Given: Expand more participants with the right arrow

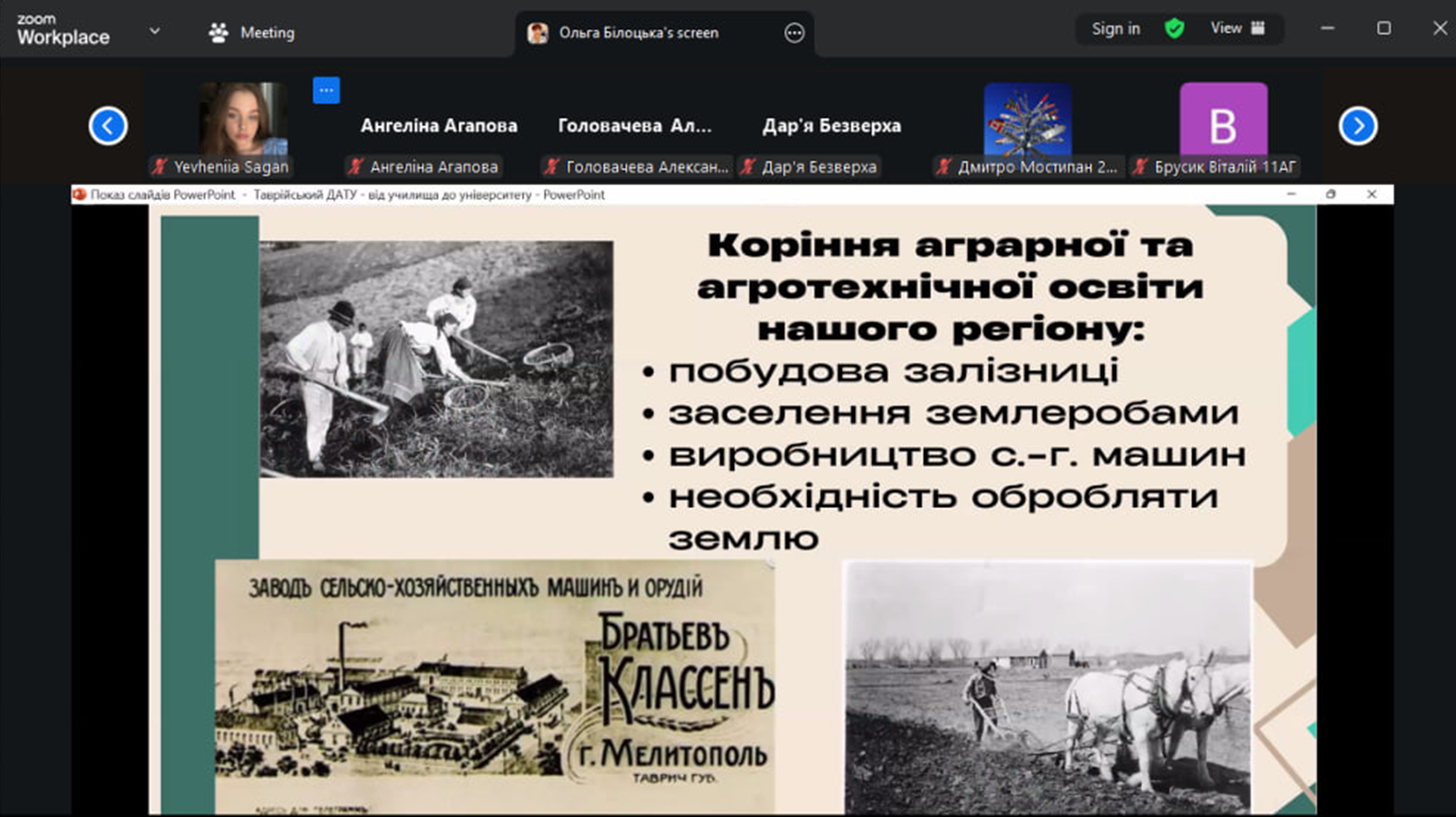Looking at the screenshot, I should tap(1357, 126).
